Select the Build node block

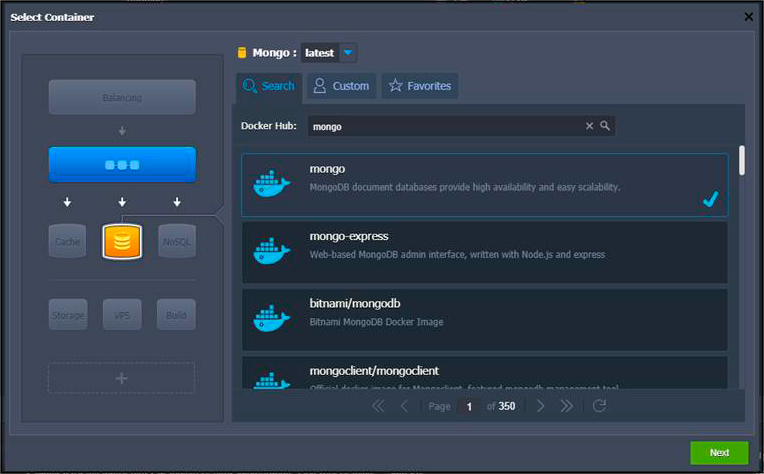tap(176, 315)
